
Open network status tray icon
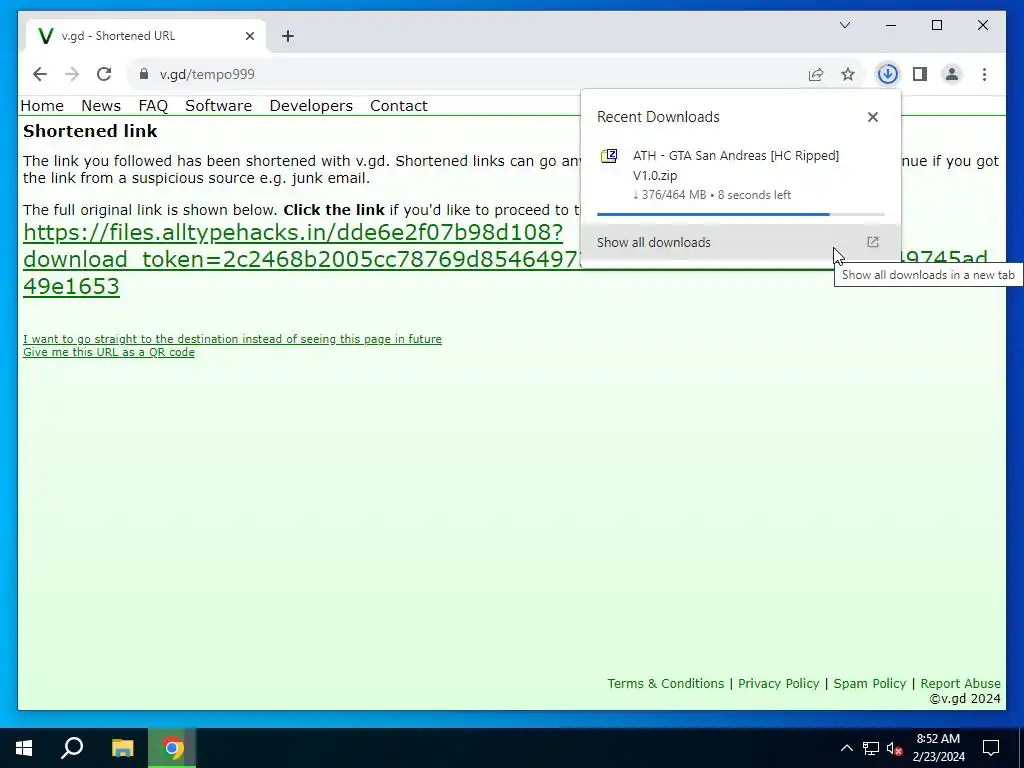(871, 748)
